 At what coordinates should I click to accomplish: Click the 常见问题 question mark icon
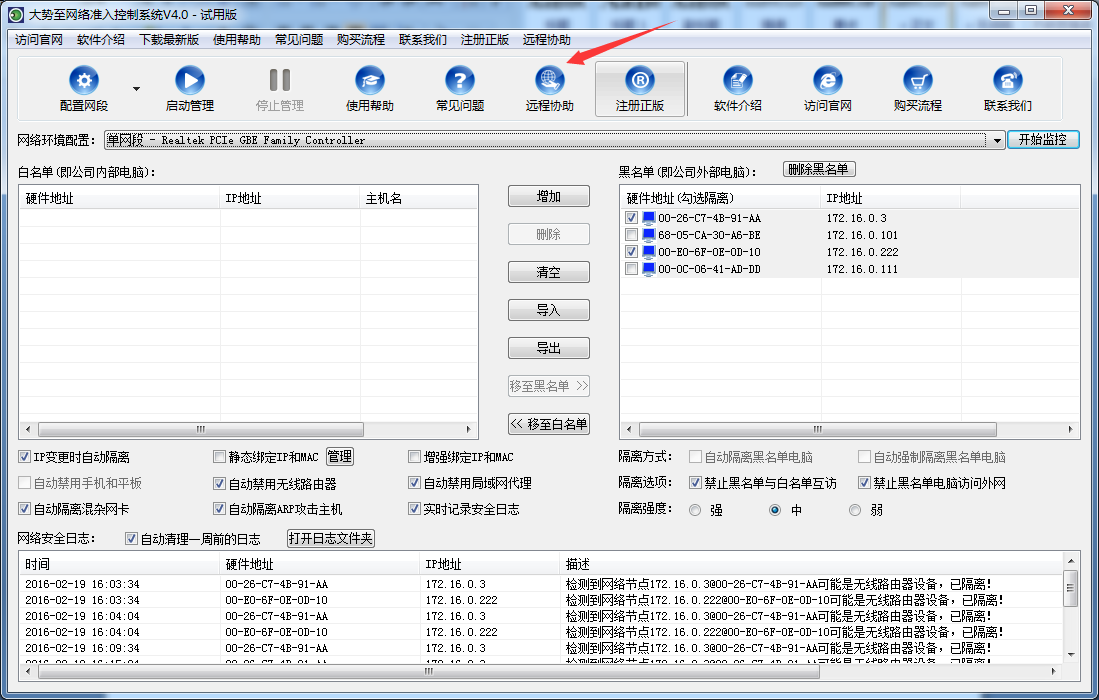(459, 81)
